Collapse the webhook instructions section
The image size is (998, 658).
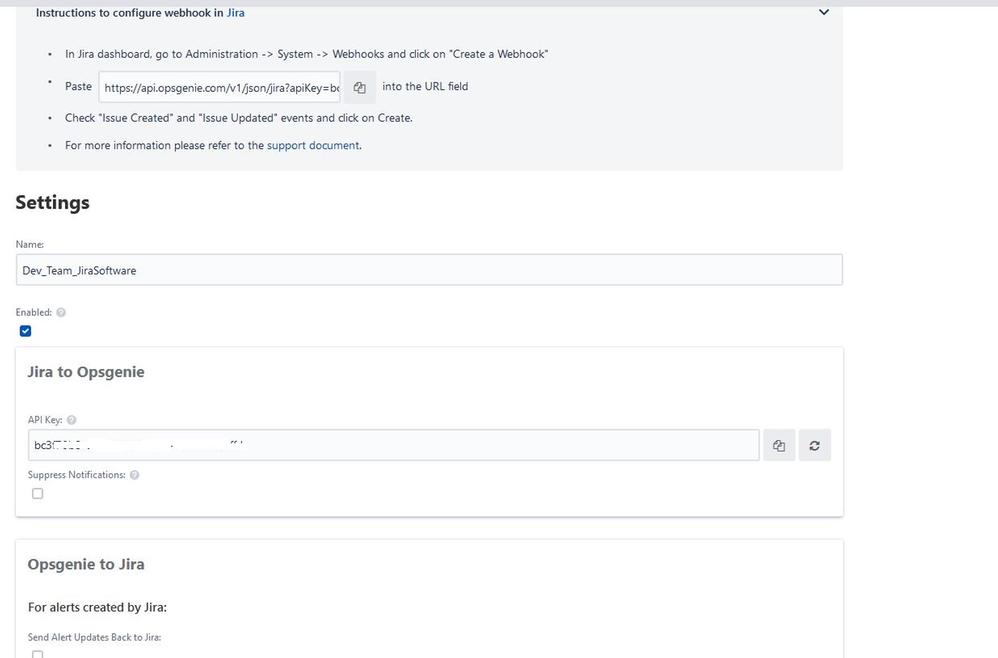(x=824, y=12)
